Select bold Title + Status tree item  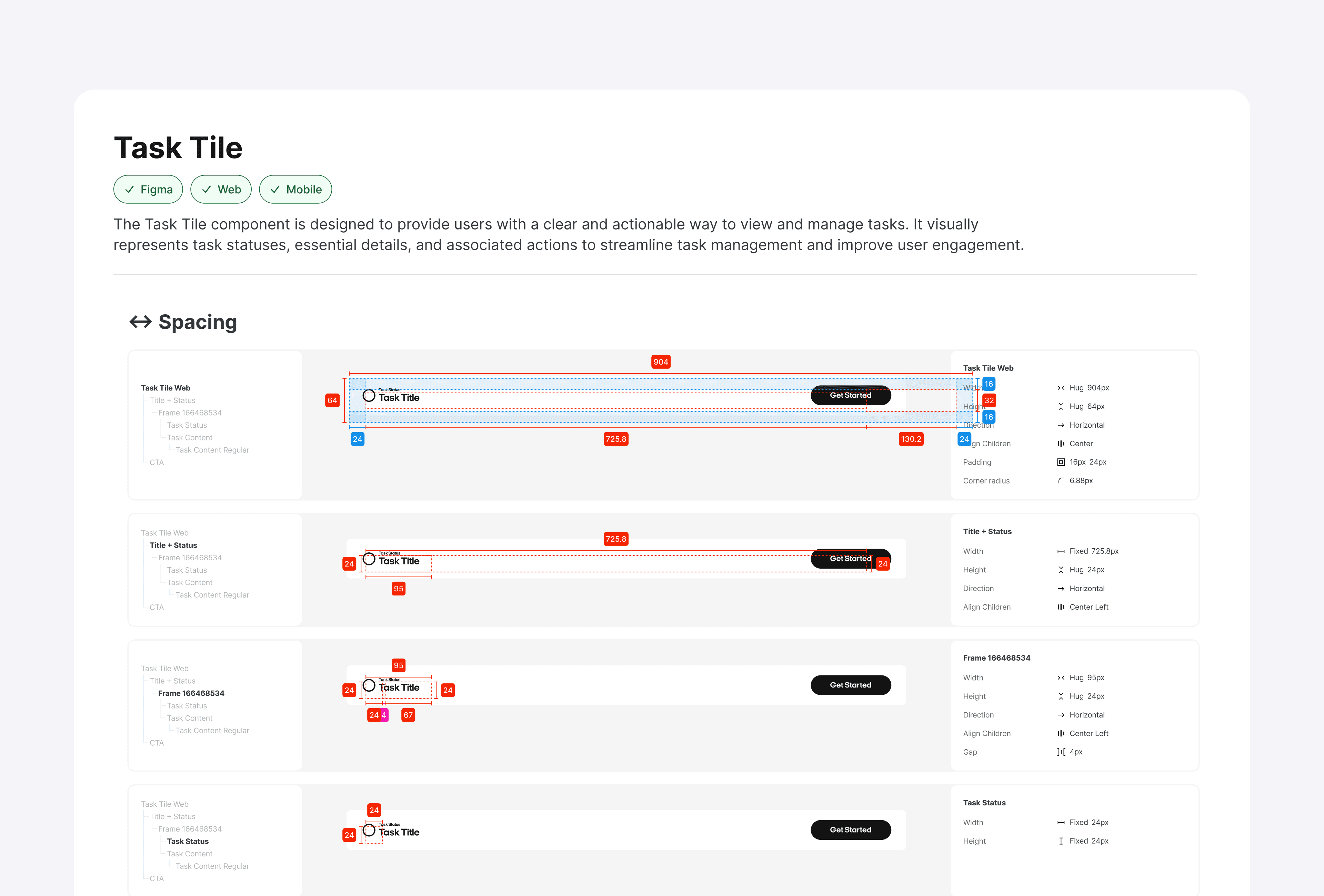173,545
